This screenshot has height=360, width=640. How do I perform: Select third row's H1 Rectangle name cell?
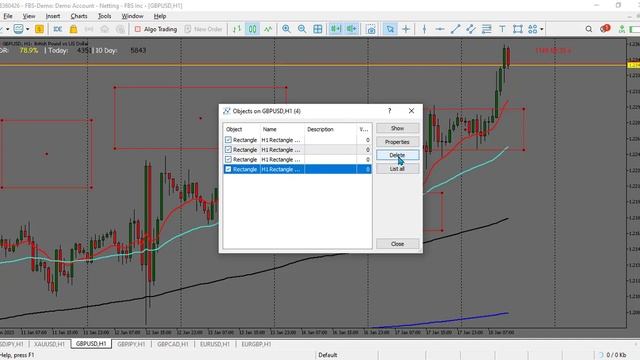pos(282,160)
